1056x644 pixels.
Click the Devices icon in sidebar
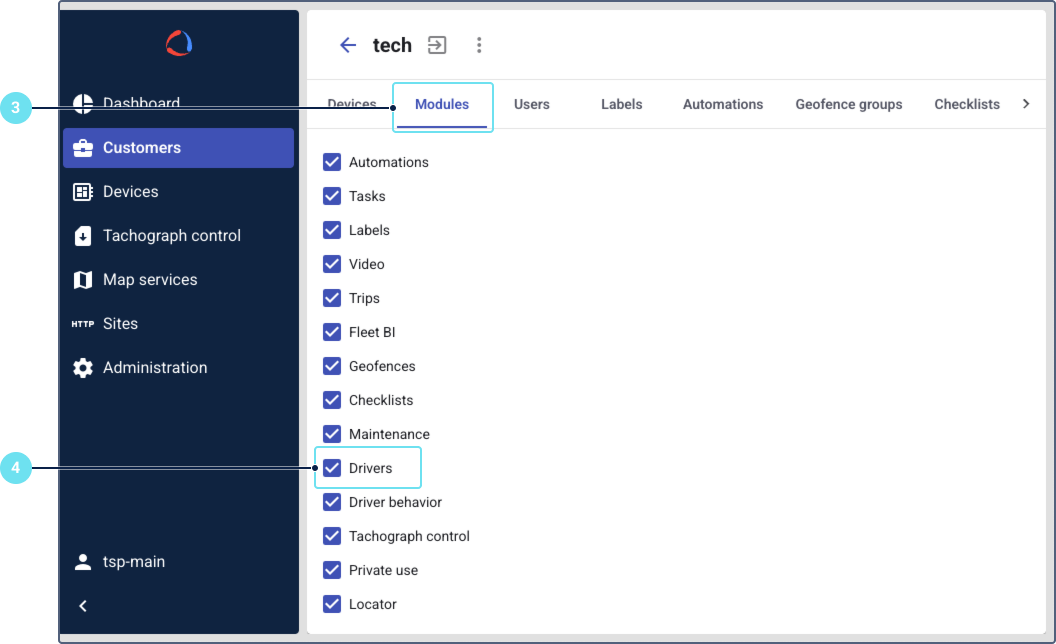83,192
